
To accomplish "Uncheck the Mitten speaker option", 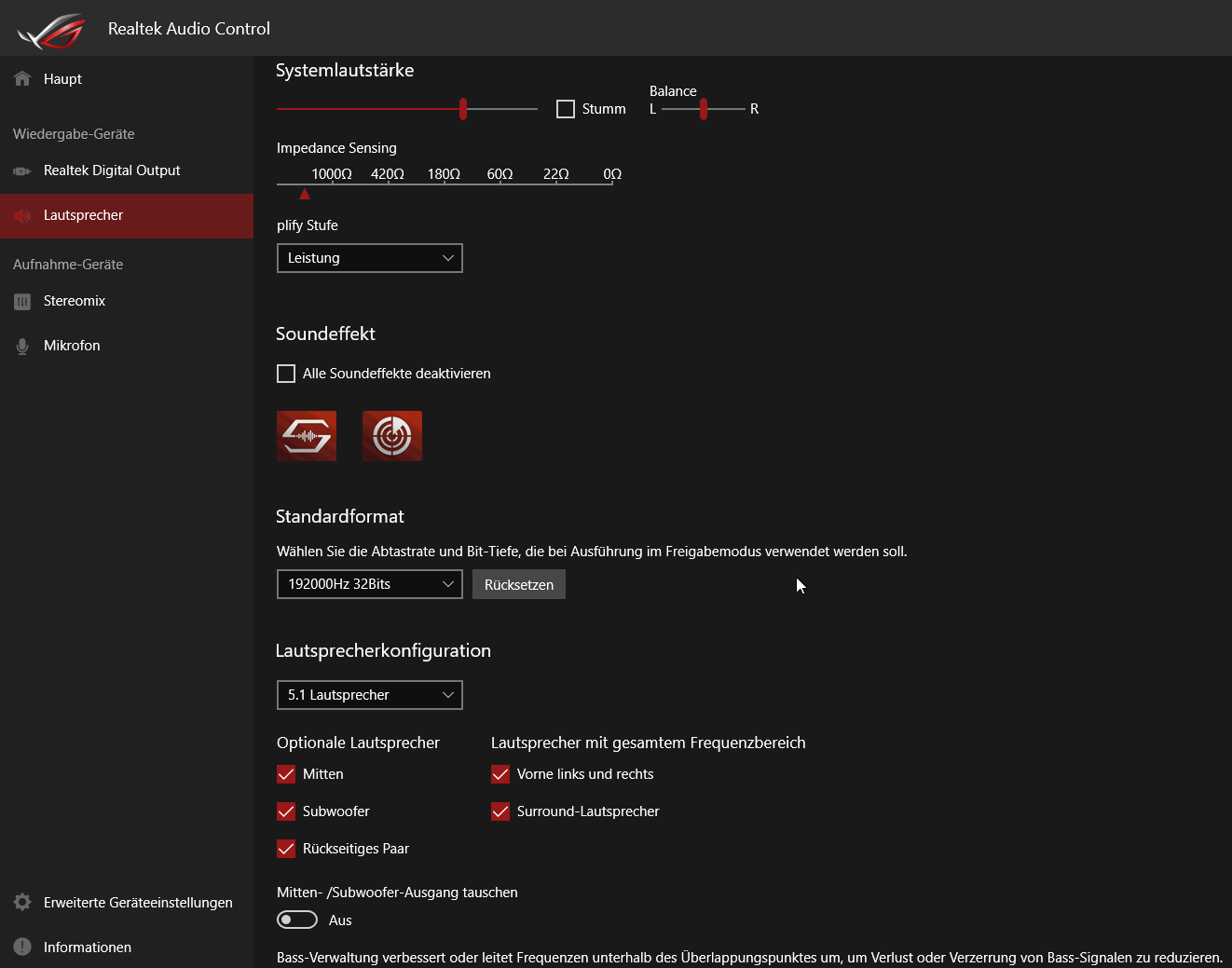I will point(286,774).
